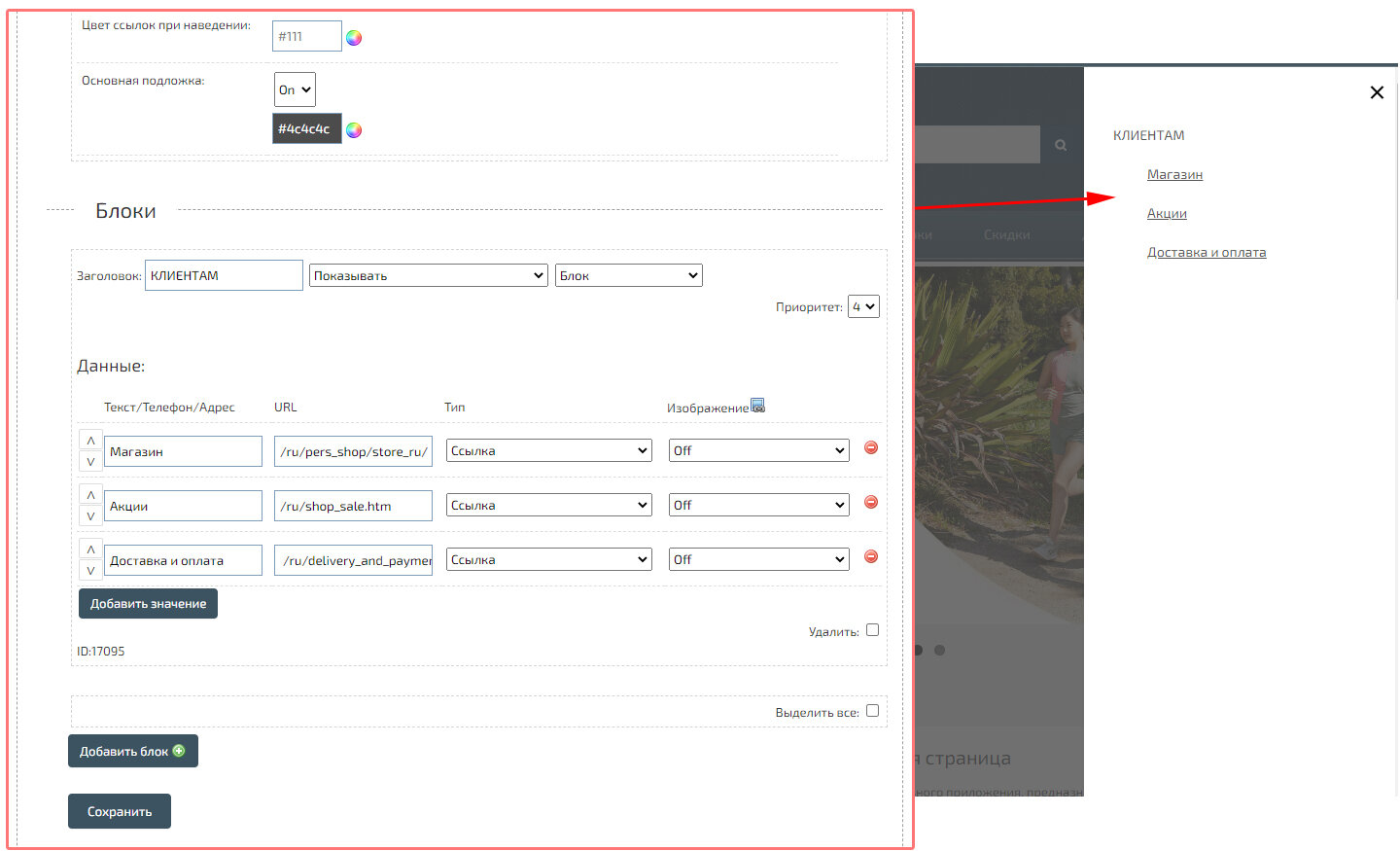Click the image icon next to Изображение
Viewport: 1400px width, 851px height.
click(x=758, y=406)
